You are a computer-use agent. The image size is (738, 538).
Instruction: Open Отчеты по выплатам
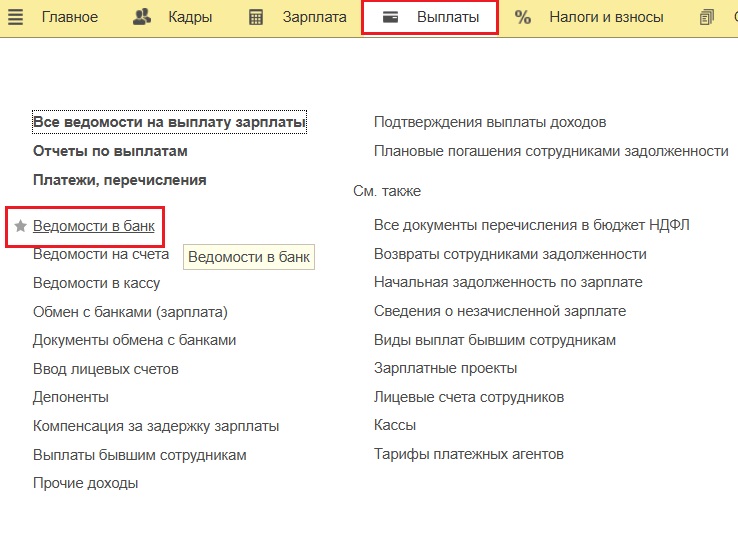click(x=110, y=151)
